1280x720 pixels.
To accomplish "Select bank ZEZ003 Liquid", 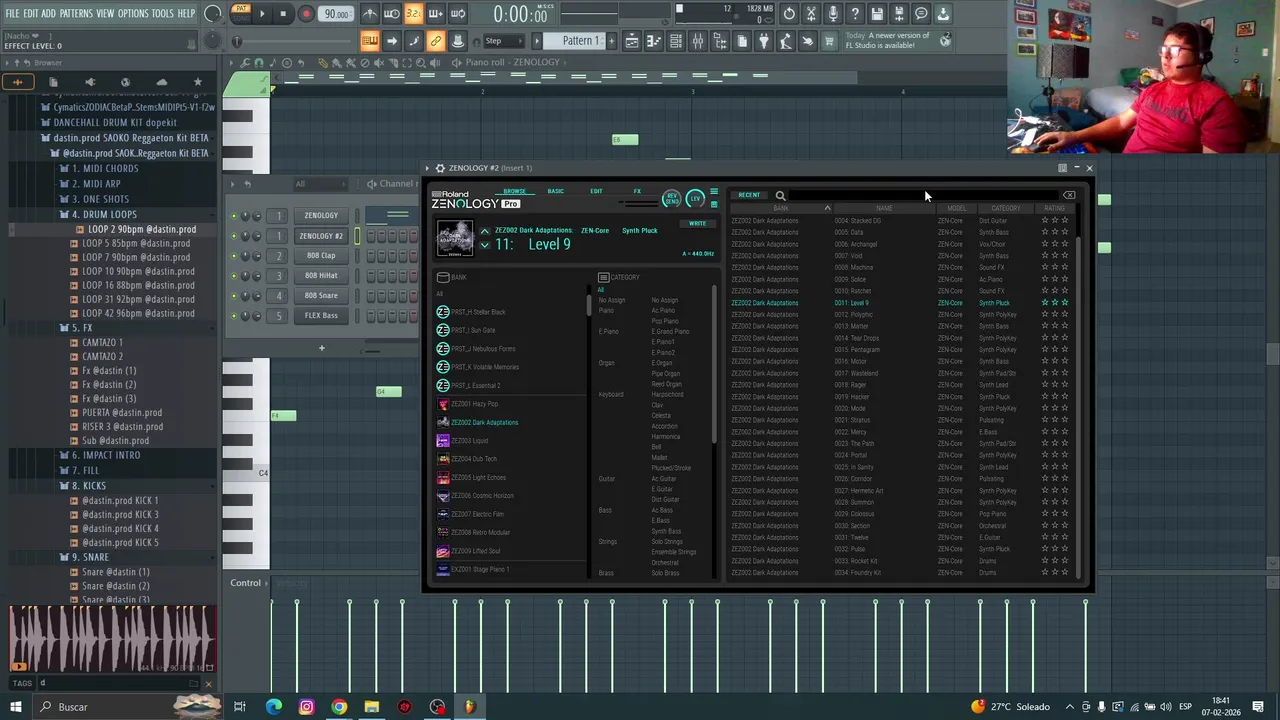I will (x=470, y=441).
